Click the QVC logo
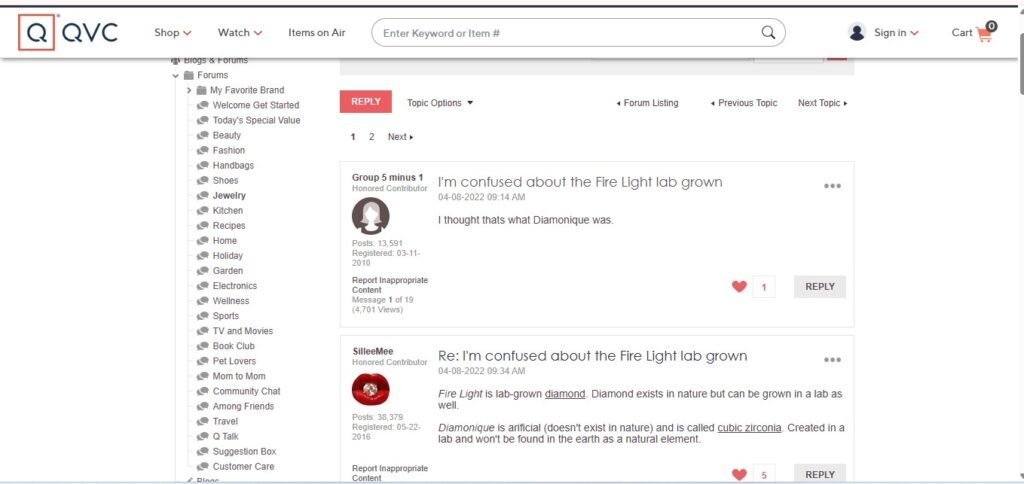The height and width of the screenshot is (484, 1024). [x=68, y=32]
